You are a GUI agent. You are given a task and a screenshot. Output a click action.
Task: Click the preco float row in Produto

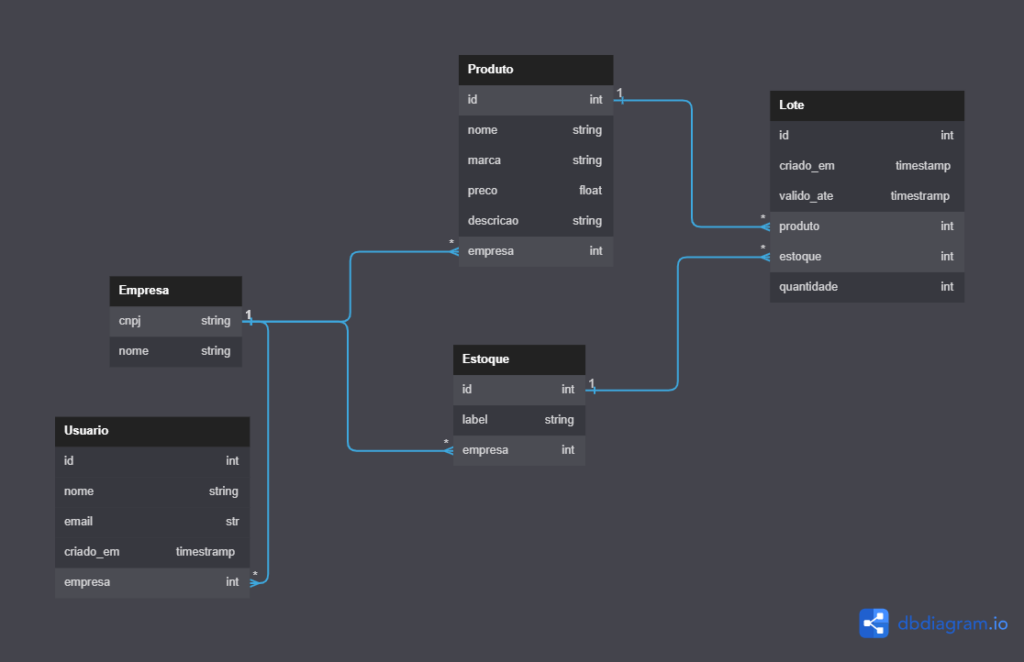[535, 191]
